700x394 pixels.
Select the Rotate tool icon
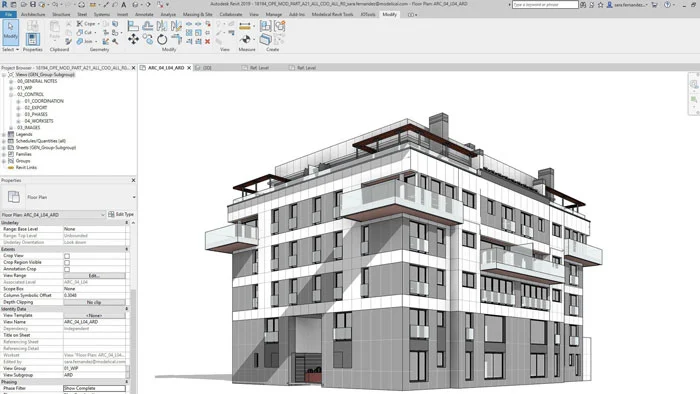pos(162,40)
